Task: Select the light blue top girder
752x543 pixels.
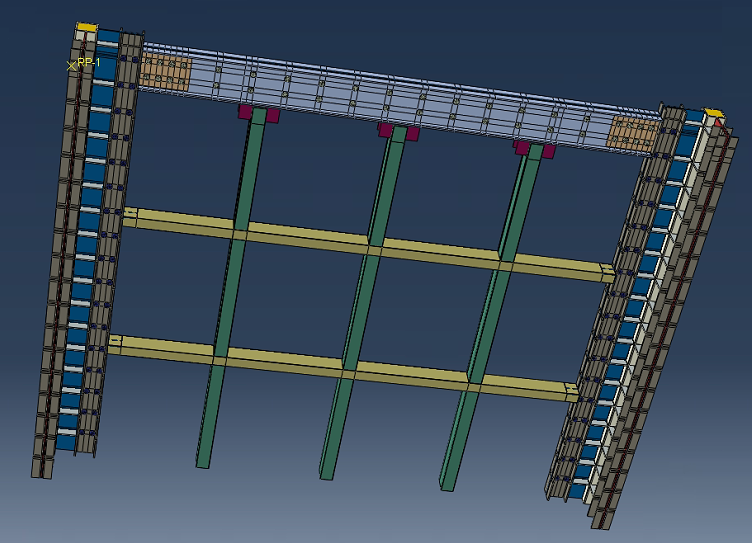Action: coord(400,100)
